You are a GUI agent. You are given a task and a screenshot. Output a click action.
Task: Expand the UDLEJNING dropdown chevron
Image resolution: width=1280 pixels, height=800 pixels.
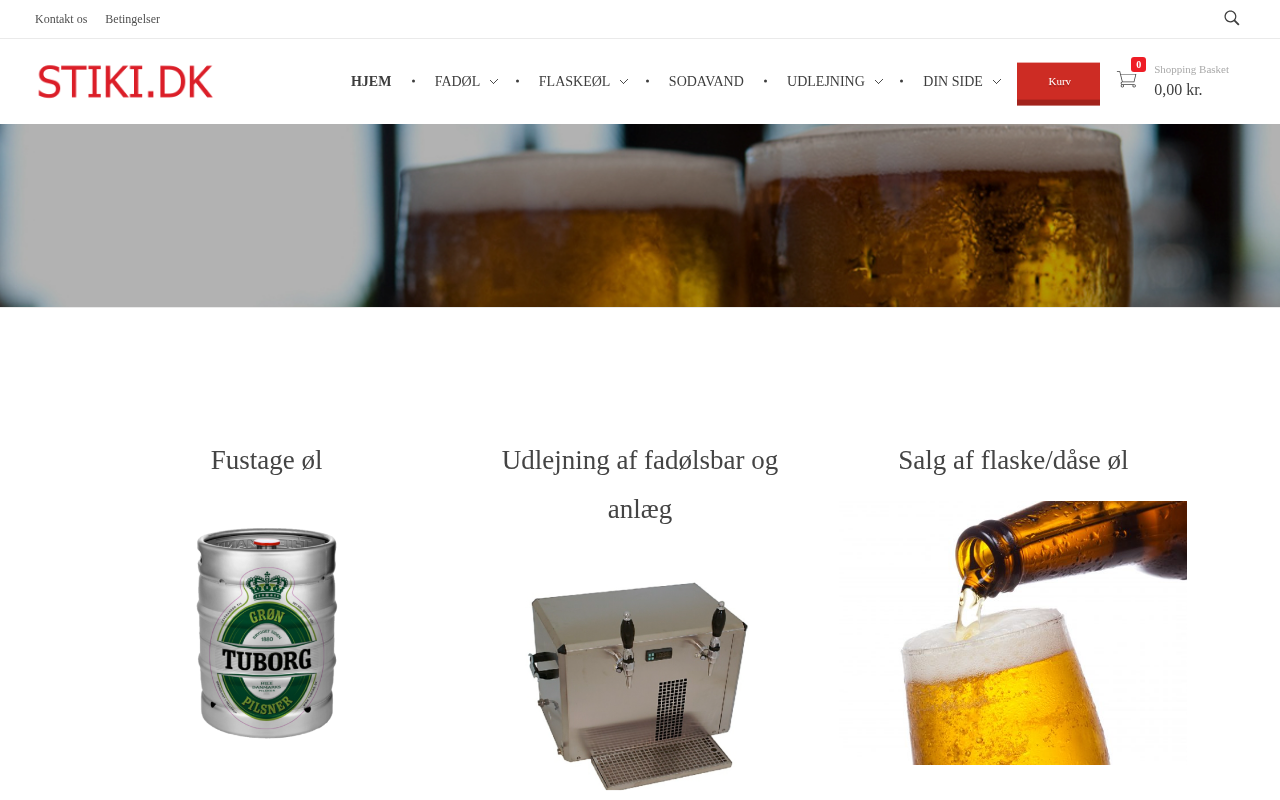878,82
